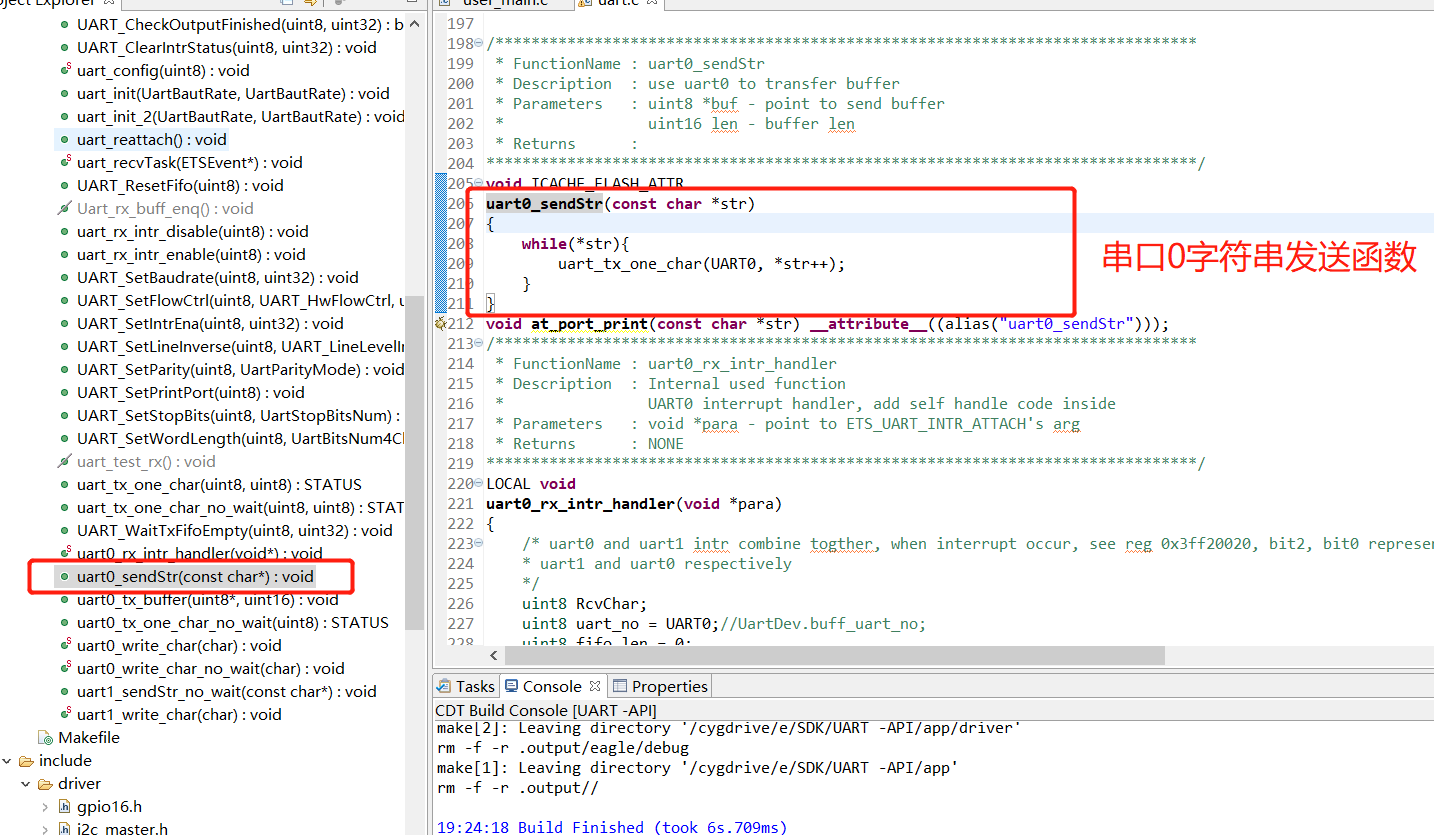The width and height of the screenshot is (1434, 835).
Task: Click the crossed-out icon beside Uart_rx_buff_enq
Action: point(65,208)
